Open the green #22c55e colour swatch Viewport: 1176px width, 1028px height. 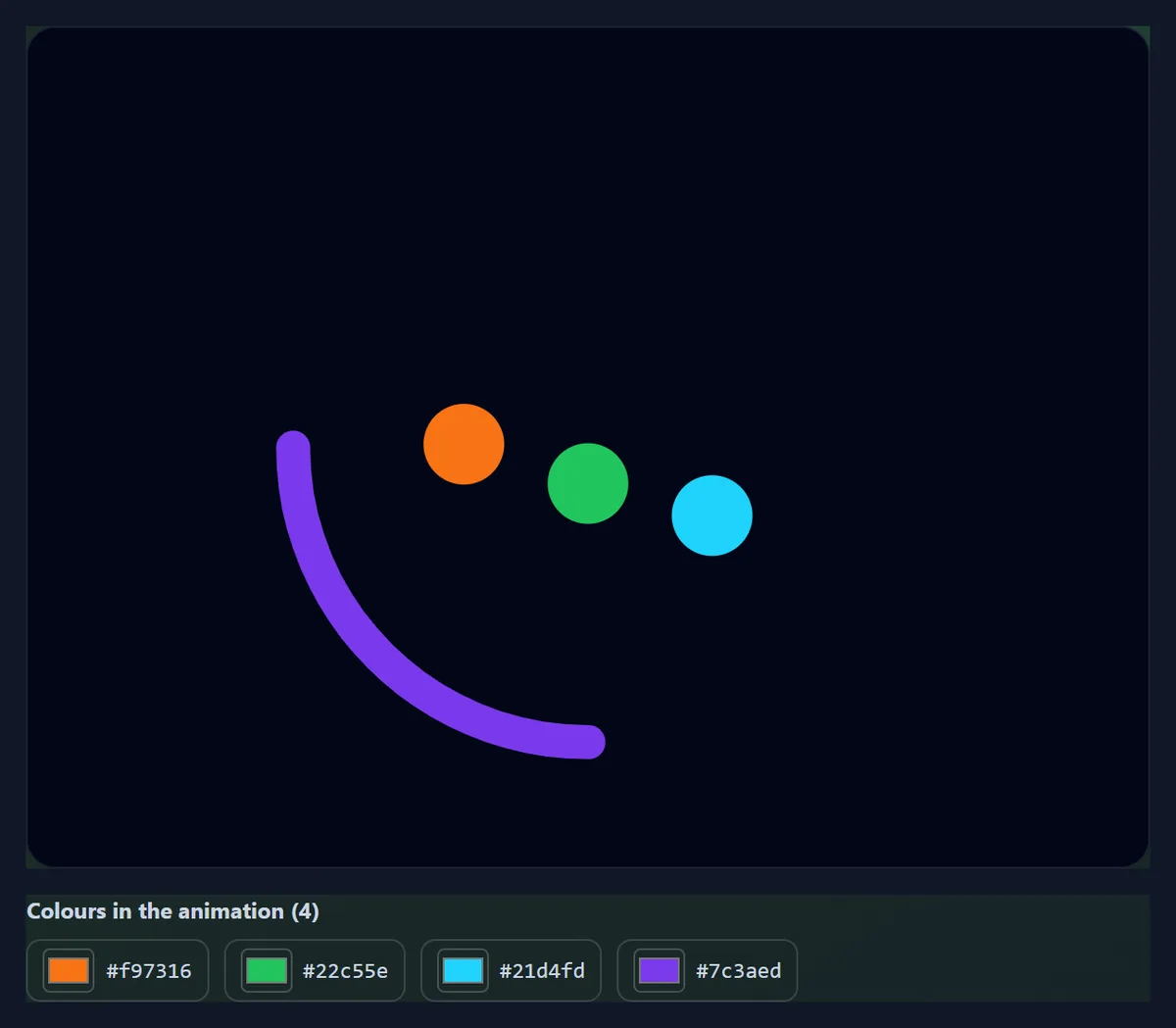pyautogui.click(x=267, y=970)
